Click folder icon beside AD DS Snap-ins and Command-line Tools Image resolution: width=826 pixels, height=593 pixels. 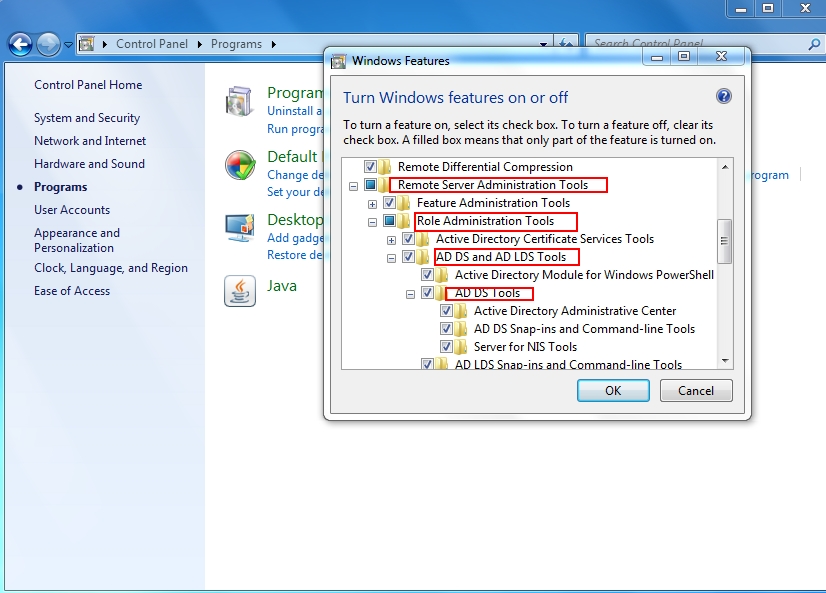click(x=461, y=329)
